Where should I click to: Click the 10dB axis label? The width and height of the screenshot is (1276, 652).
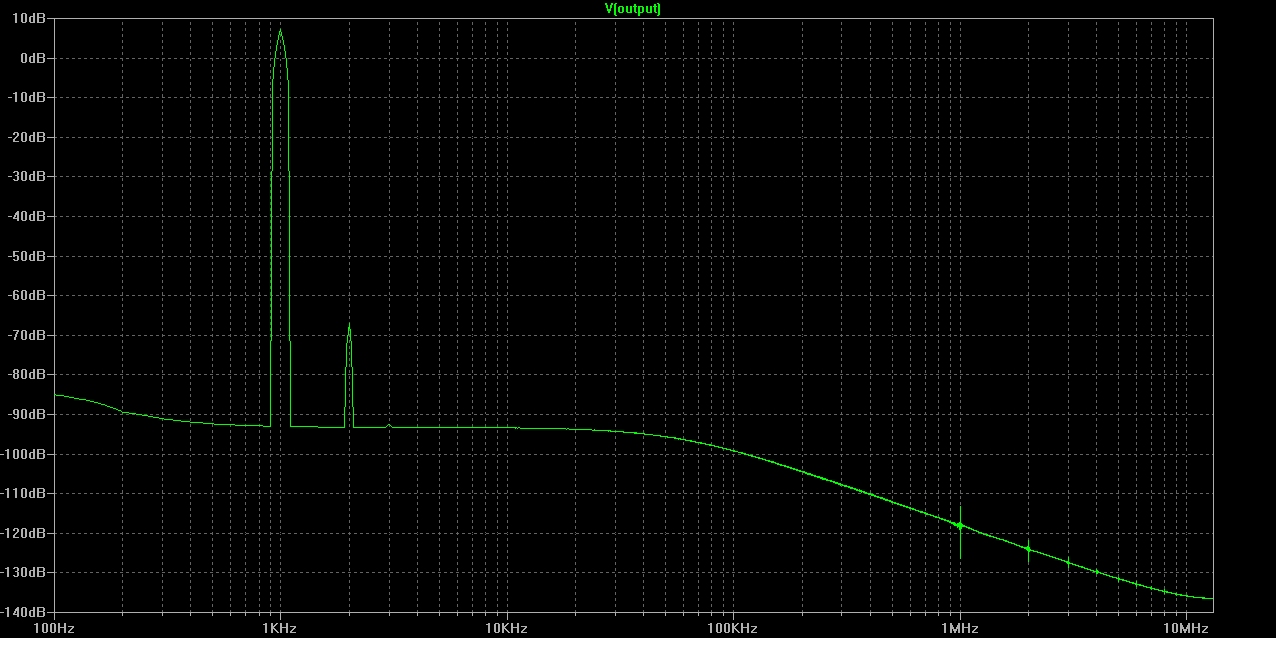click(x=31, y=19)
